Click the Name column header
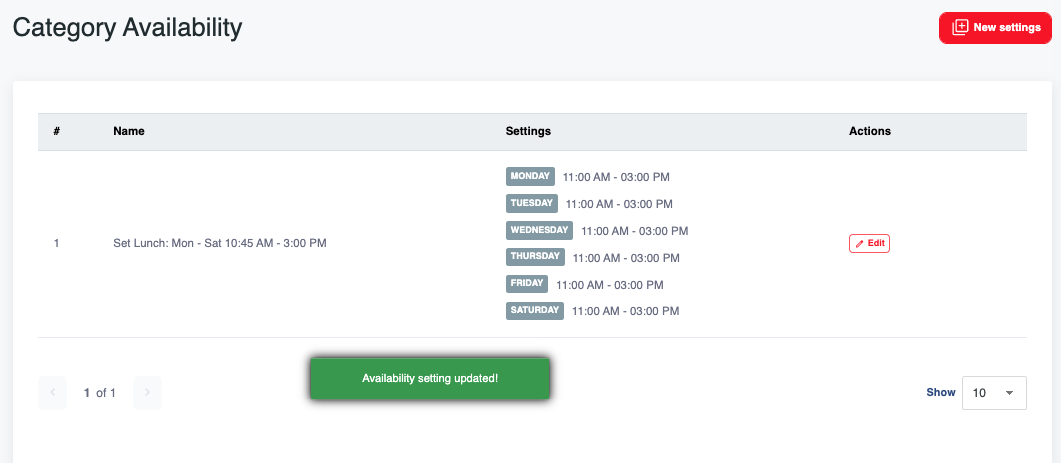This screenshot has height=463, width=1061. [129, 131]
